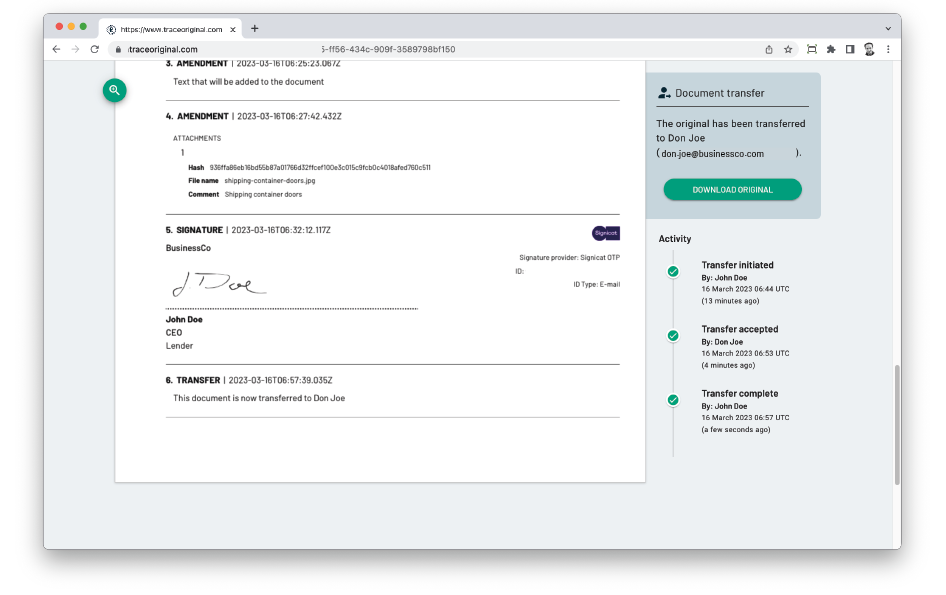Open the user profile avatar
The height and width of the screenshot is (595, 946).
(869, 49)
